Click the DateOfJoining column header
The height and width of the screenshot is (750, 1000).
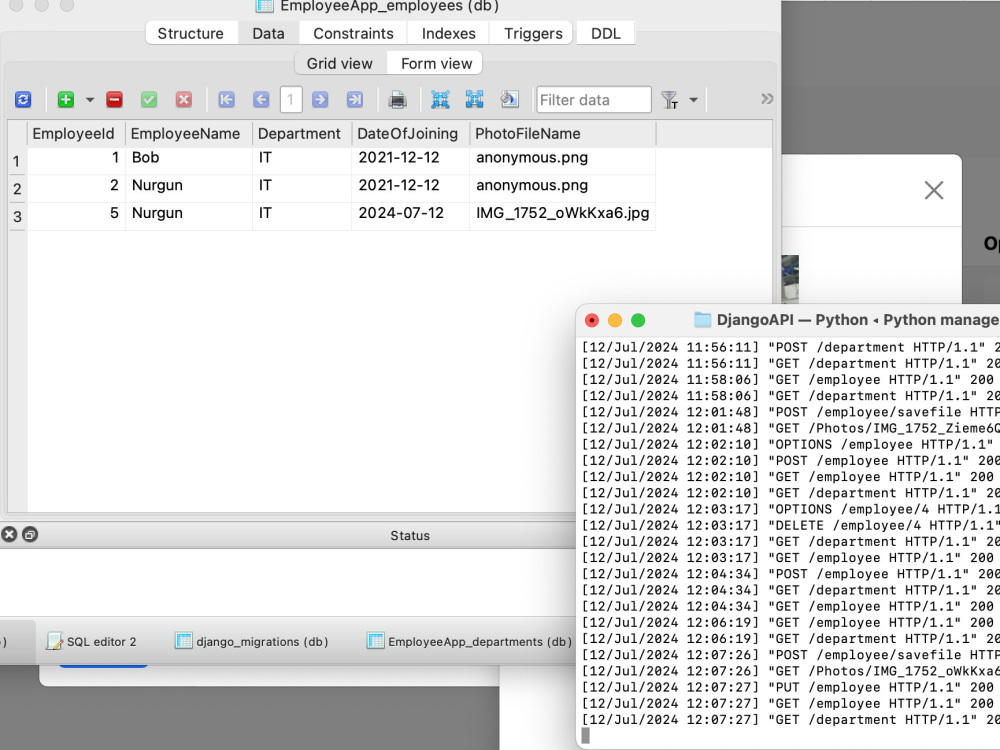tap(410, 134)
